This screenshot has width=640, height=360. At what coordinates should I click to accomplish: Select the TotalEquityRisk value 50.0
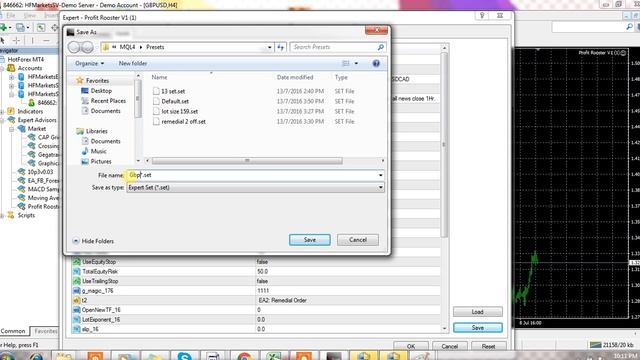pyautogui.click(x=262, y=271)
